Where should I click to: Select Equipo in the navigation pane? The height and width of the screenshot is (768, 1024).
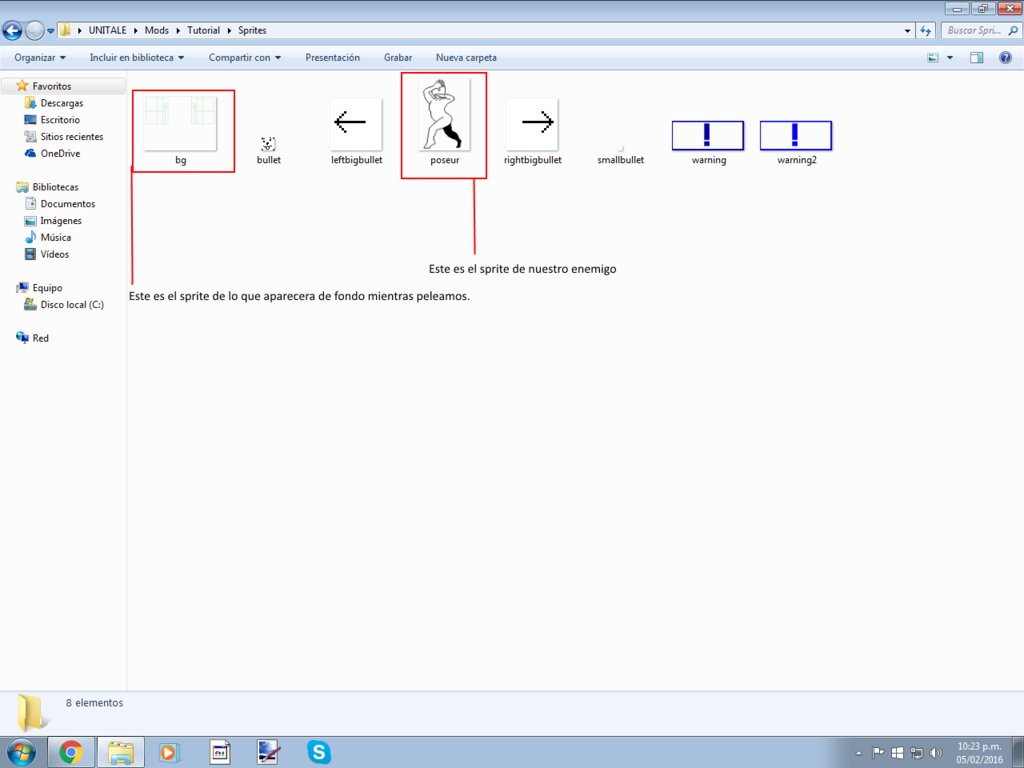(x=47, y=287)
